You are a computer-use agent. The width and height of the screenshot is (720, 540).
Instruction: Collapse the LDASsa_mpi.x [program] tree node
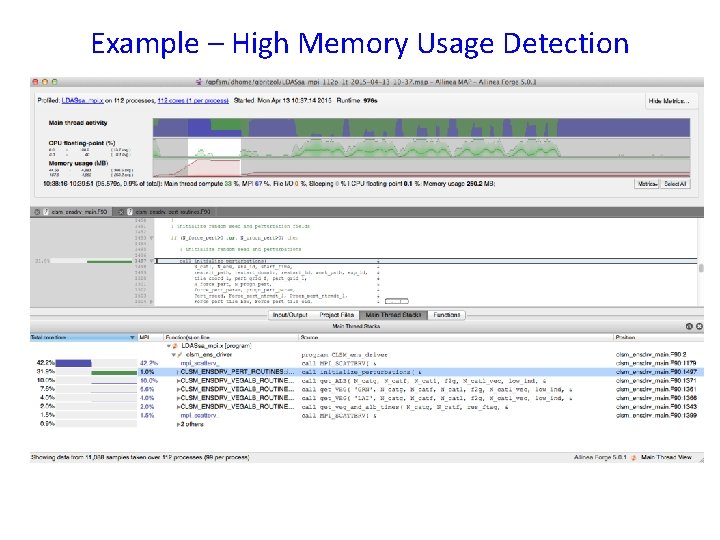point(169,346)
